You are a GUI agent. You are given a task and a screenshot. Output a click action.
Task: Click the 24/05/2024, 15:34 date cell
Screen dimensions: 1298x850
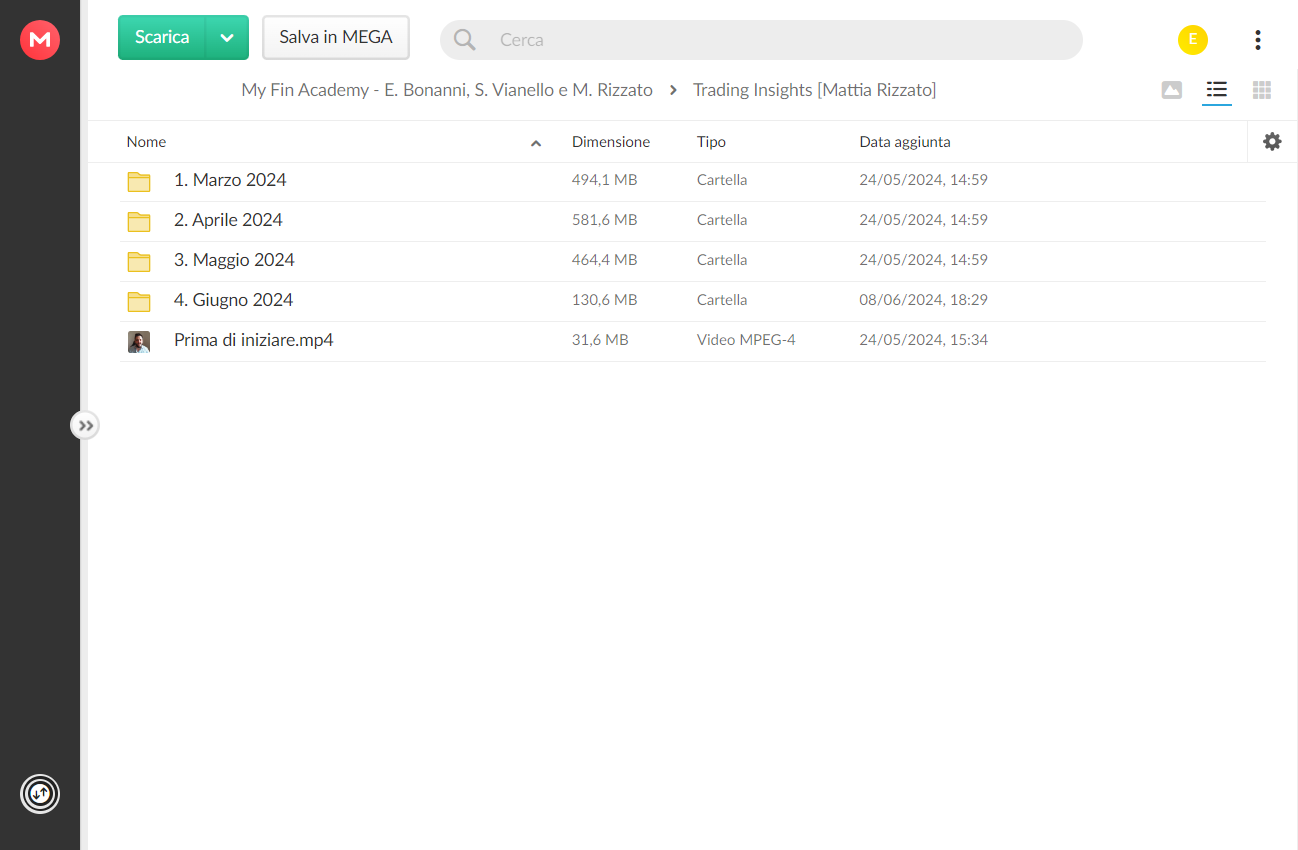[x=923, y=340]
